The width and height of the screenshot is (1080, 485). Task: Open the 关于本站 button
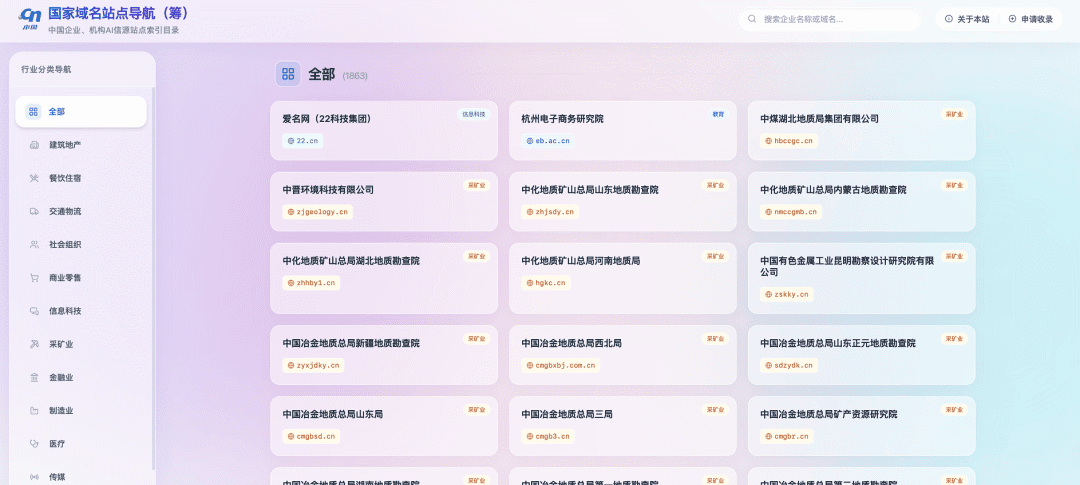pos(967,19)
